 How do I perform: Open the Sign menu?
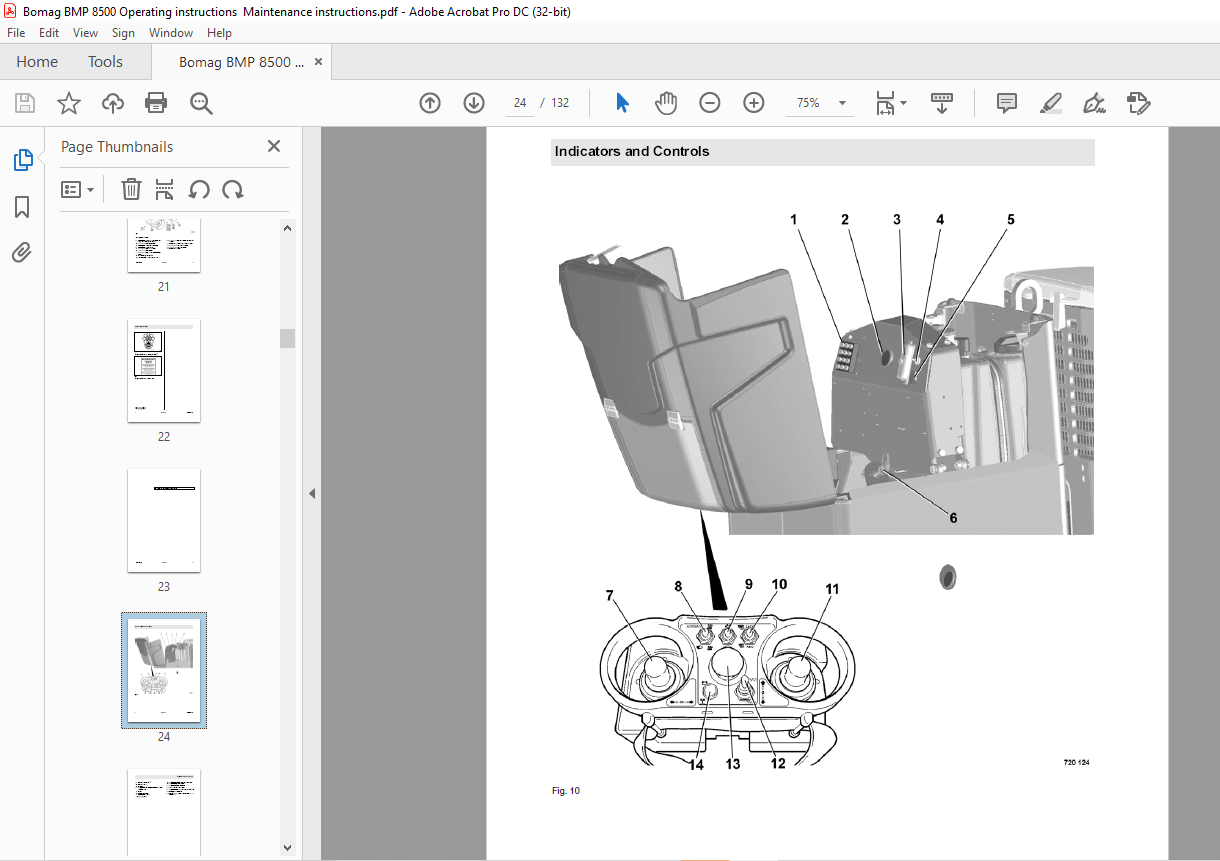click(123, 33)
